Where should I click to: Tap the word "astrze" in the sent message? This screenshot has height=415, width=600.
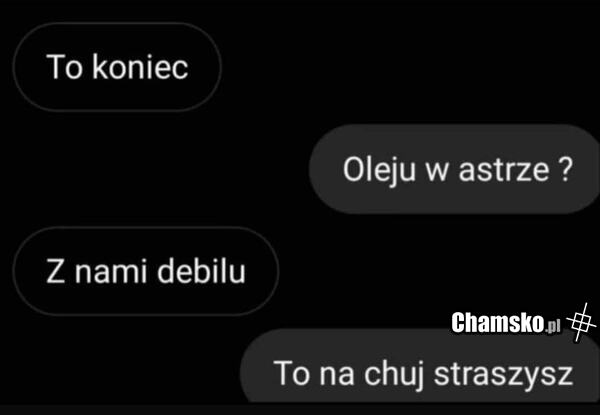pos(504,170)
